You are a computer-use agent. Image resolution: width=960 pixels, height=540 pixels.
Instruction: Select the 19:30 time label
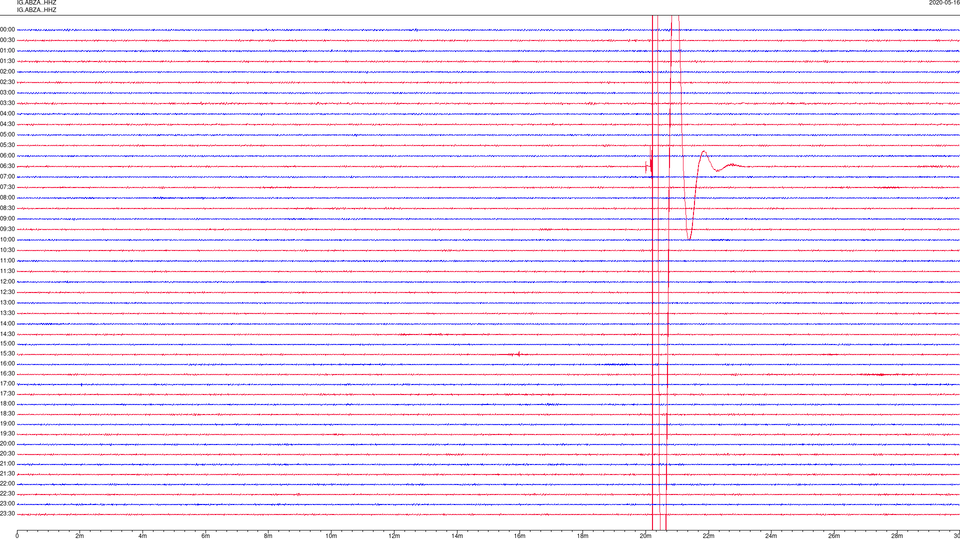7,434
